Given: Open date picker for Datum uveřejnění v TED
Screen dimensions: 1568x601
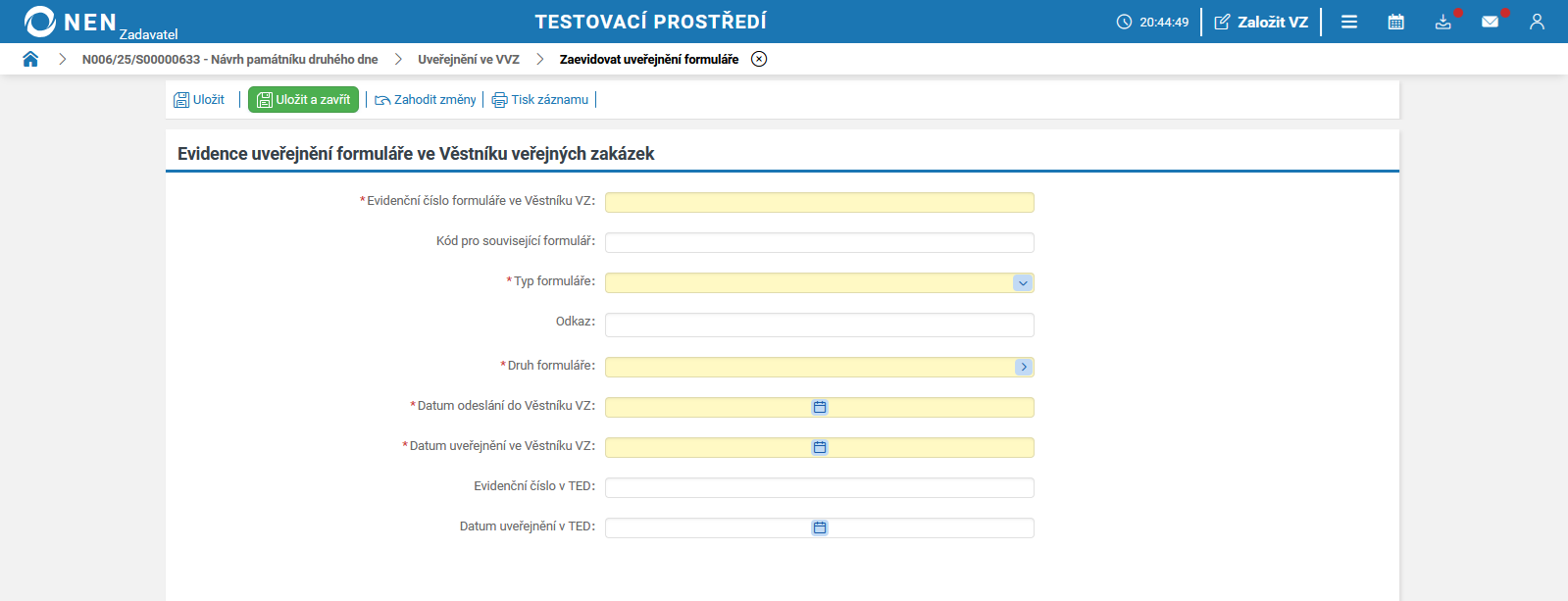Looking at the screenshot, I should coord(820,527).
